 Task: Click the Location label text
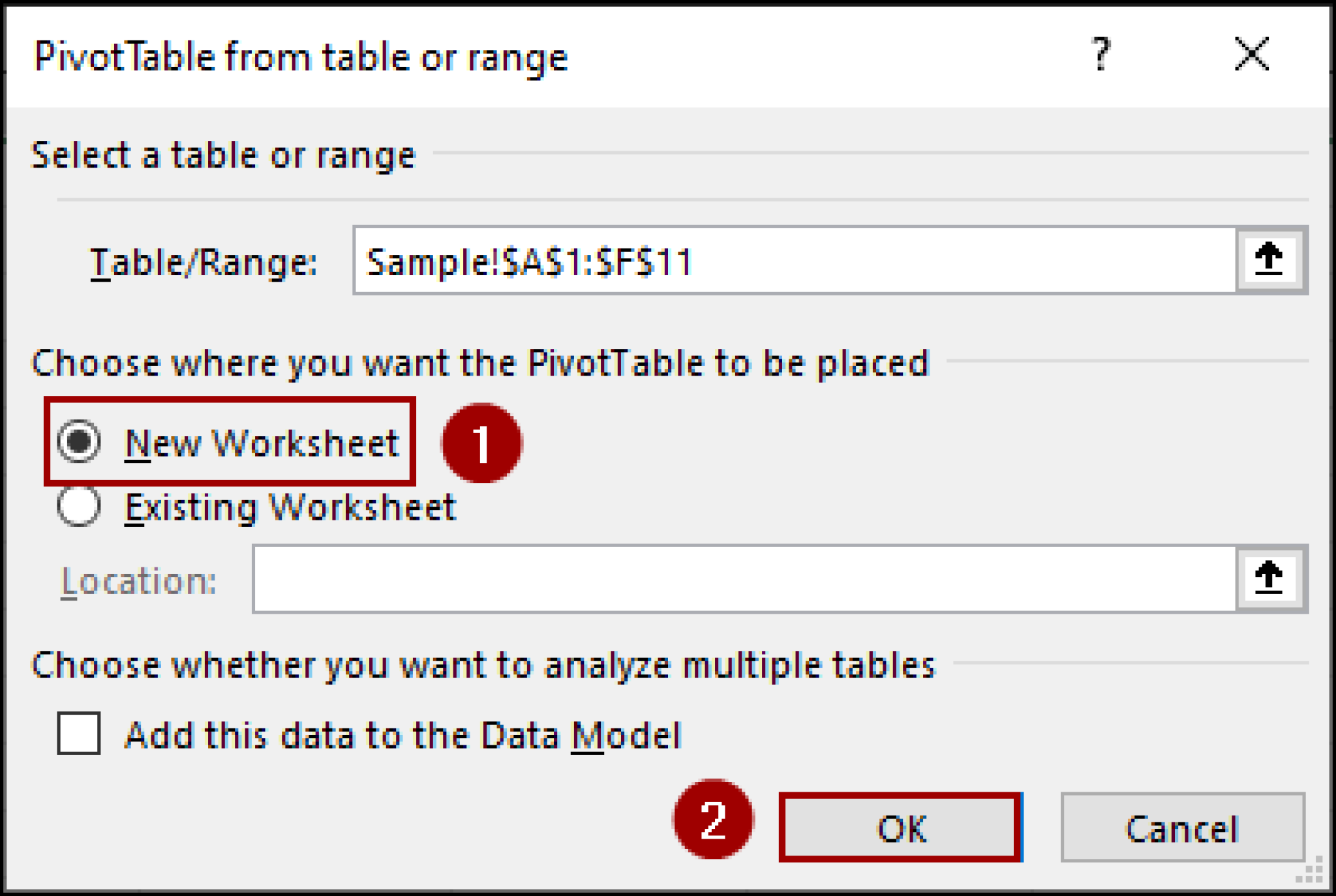[138, 580]
